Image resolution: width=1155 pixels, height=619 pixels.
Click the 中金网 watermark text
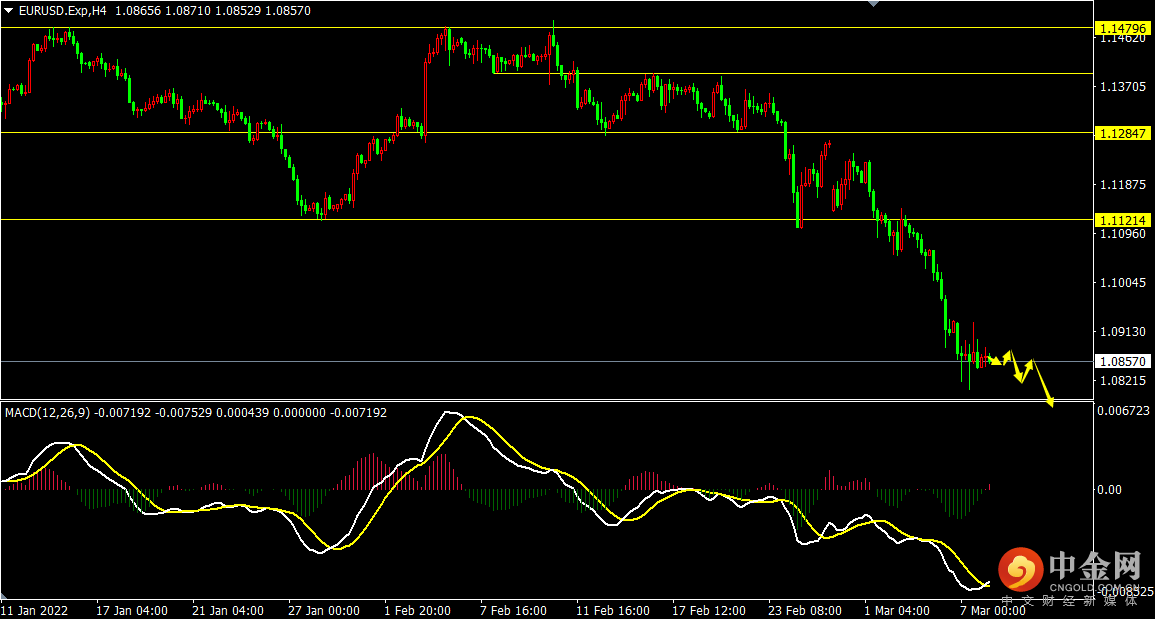(1095, 567)
